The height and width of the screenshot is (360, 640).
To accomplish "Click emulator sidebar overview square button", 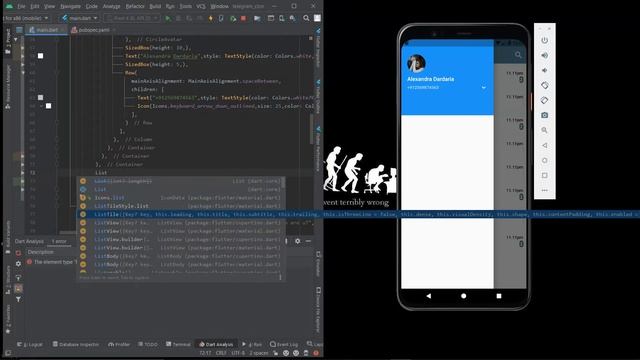I will (544, 176).
